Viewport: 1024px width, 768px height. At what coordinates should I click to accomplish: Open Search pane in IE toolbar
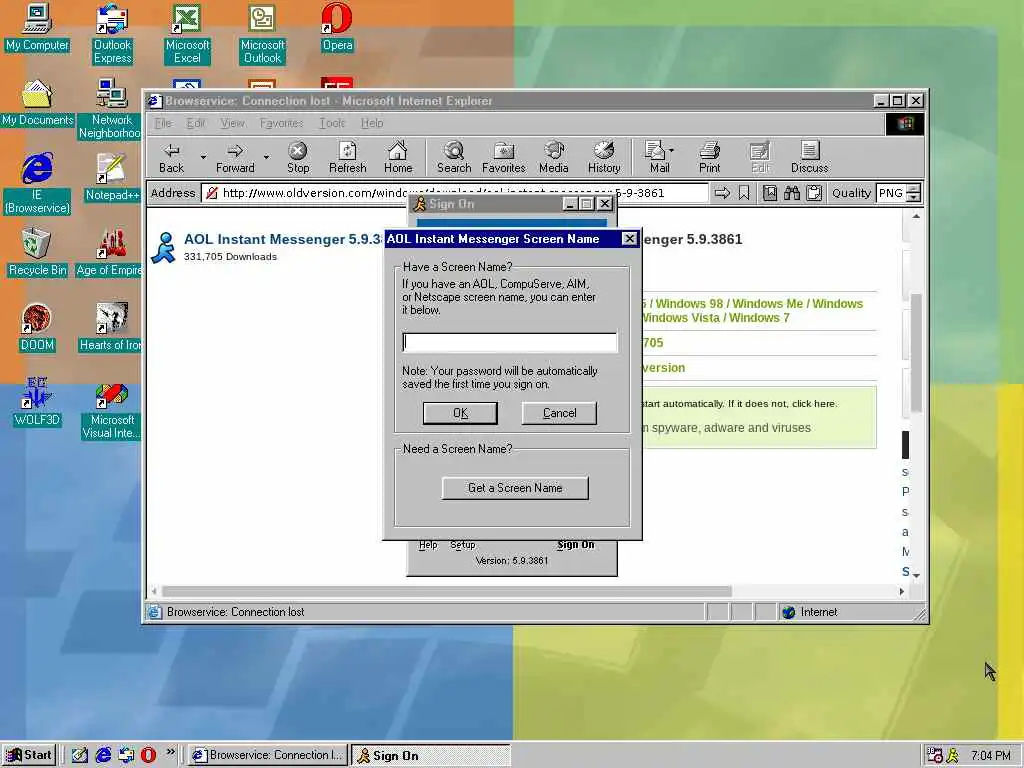tap(454, 158)
